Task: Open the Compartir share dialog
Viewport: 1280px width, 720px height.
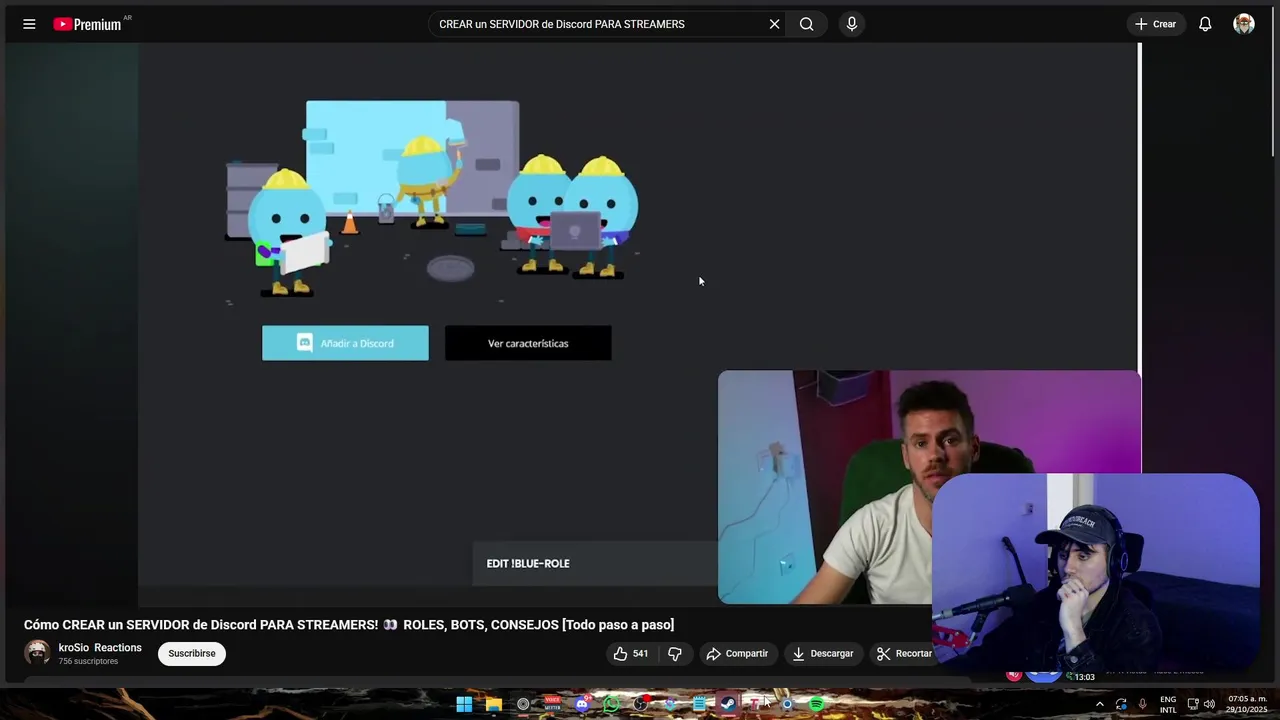Action: click(x=737, y=653)
